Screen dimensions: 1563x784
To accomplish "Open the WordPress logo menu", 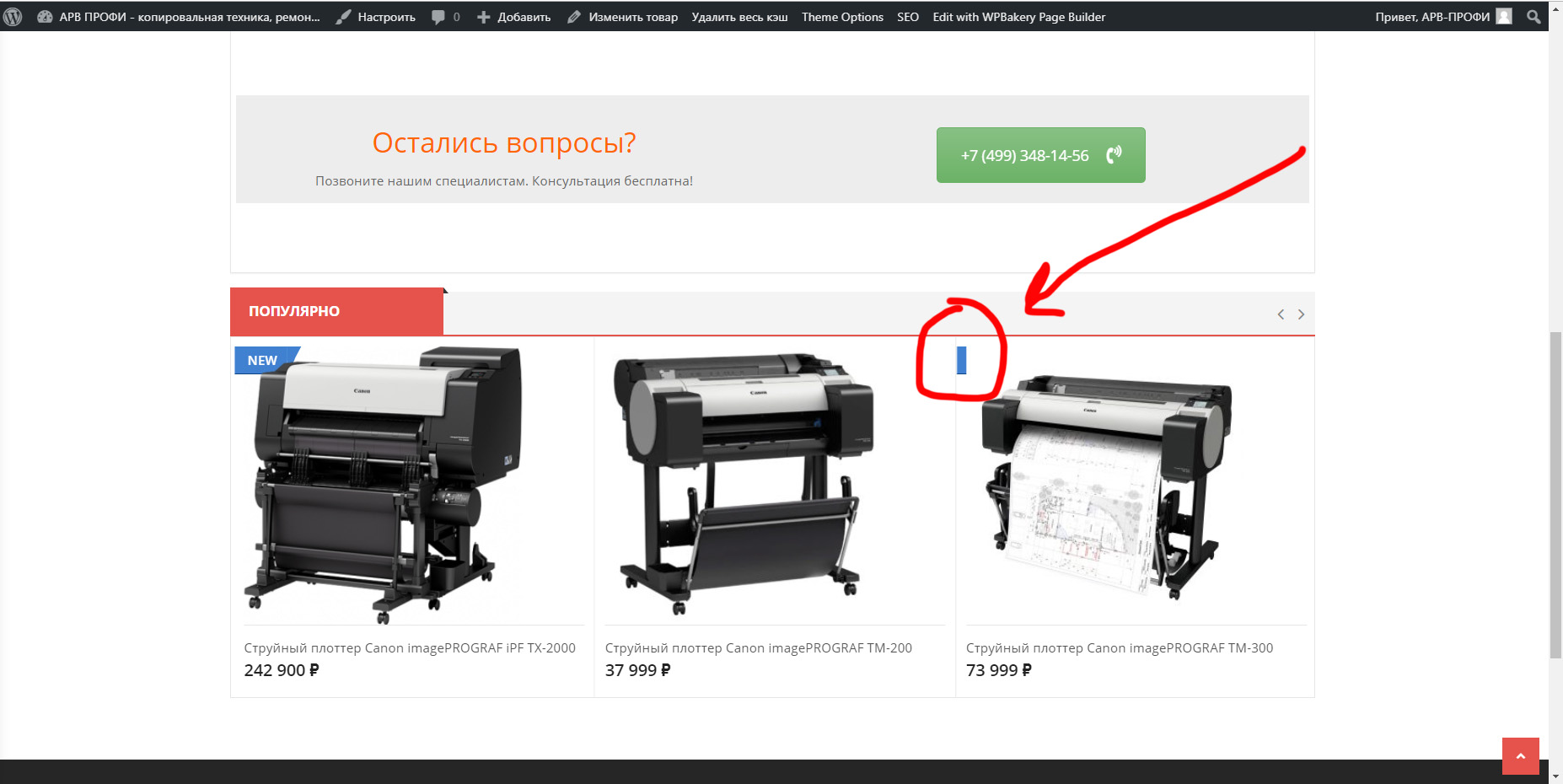I will [x=13, y=16].
